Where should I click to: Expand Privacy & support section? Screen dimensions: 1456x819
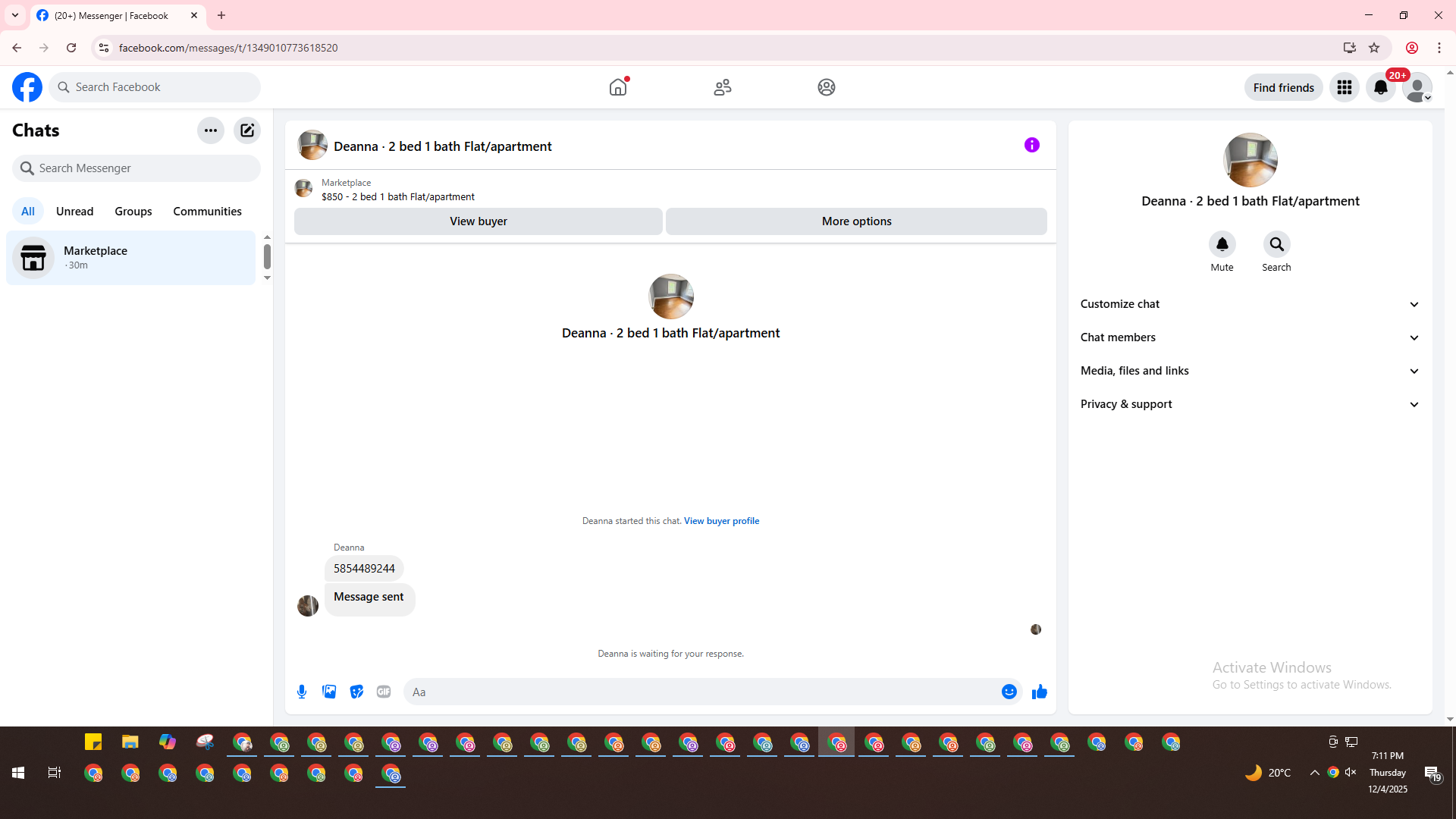(x=1250, y=404)
